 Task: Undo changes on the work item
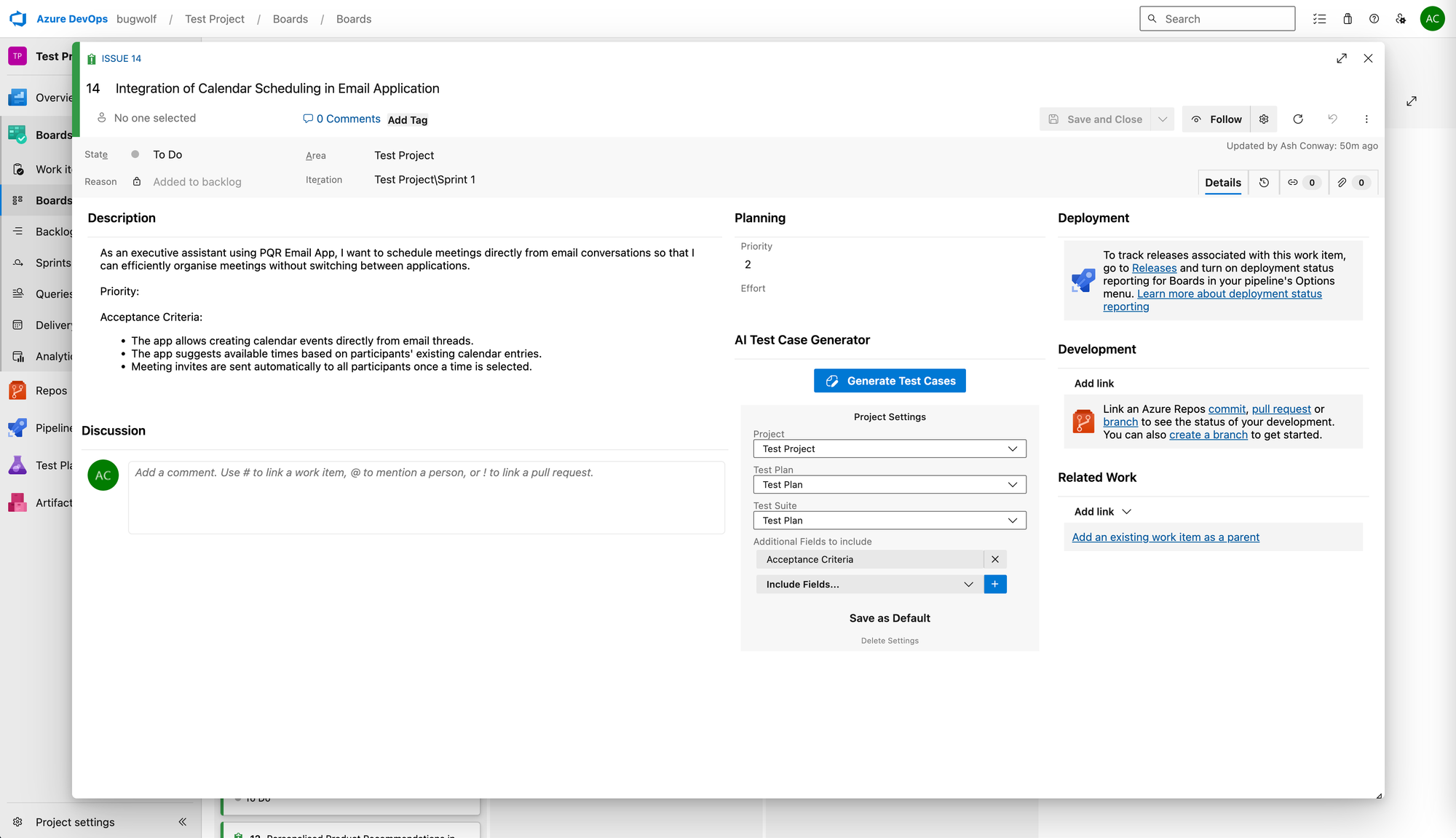point(1333,119)
